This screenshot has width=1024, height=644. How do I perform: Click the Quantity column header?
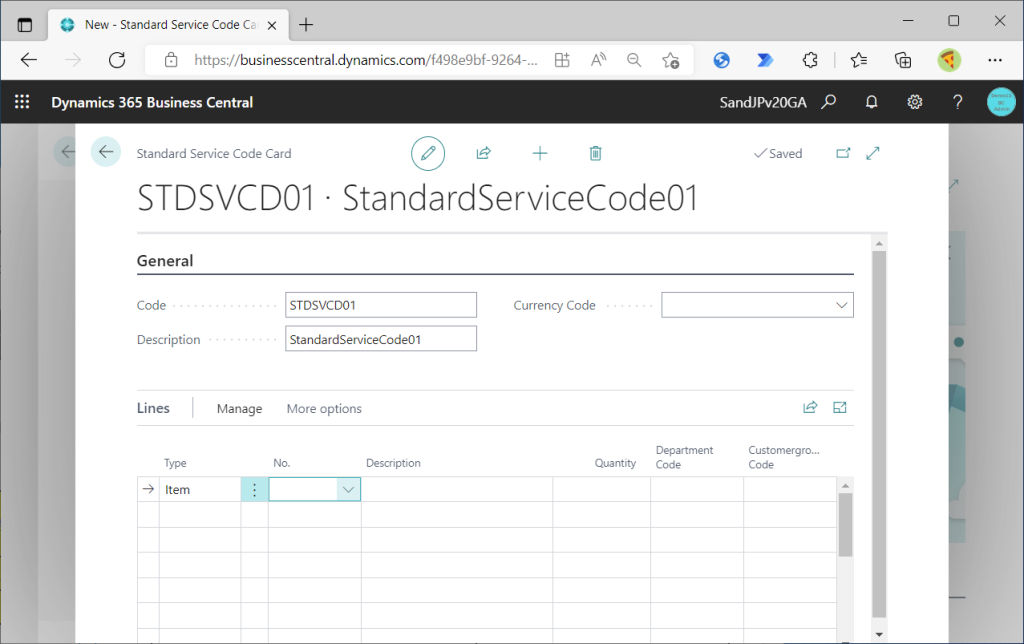click(615, 462)
